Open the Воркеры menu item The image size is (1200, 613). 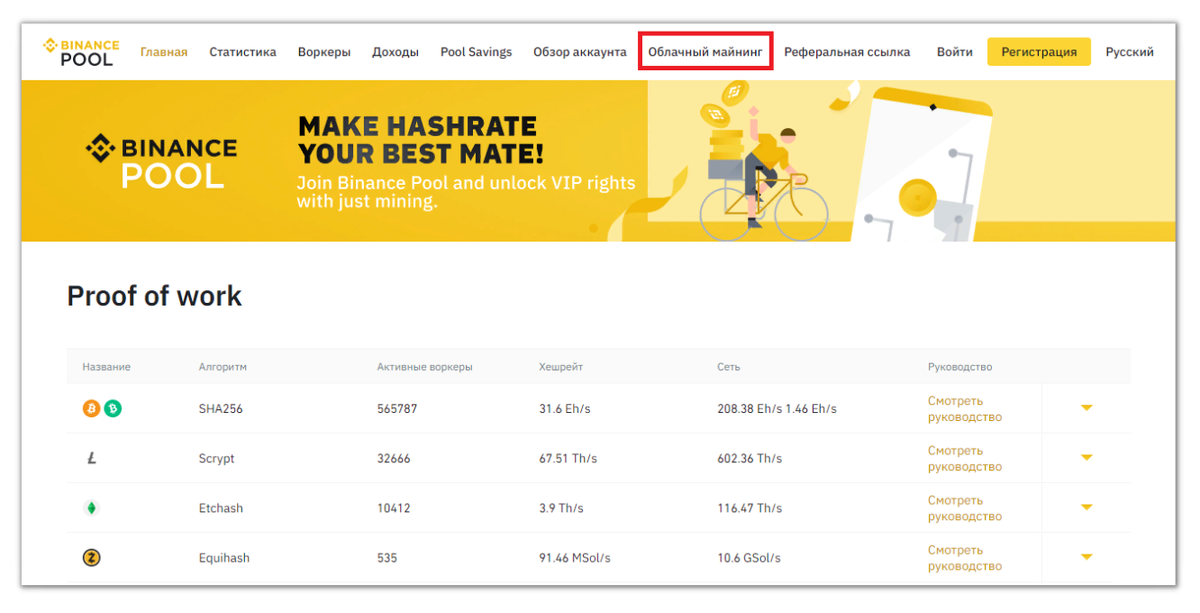pyautogui.click(x=324, y=52)
